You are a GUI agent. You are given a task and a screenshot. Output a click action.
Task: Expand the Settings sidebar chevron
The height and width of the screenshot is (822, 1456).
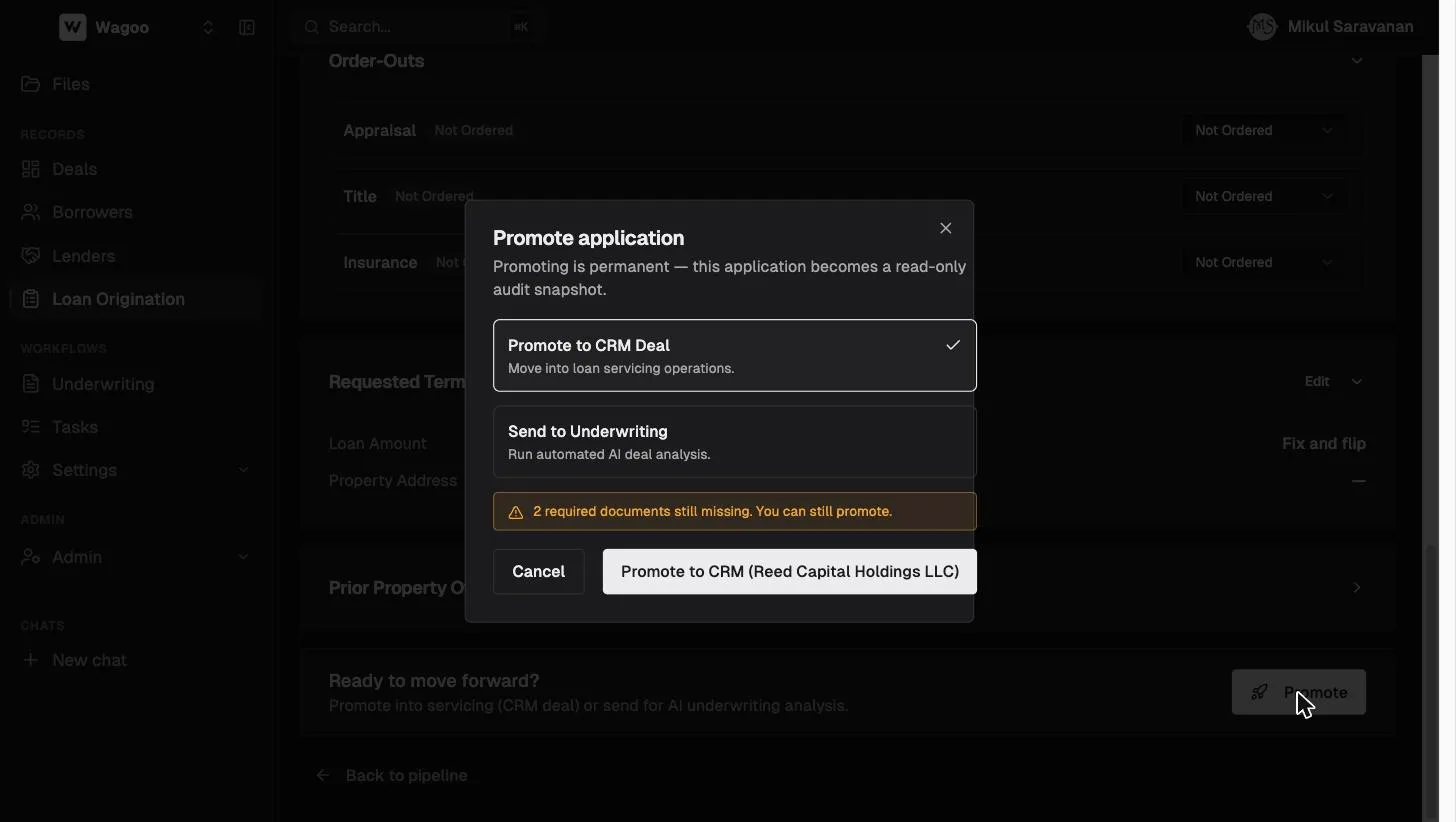click(243, 470)
